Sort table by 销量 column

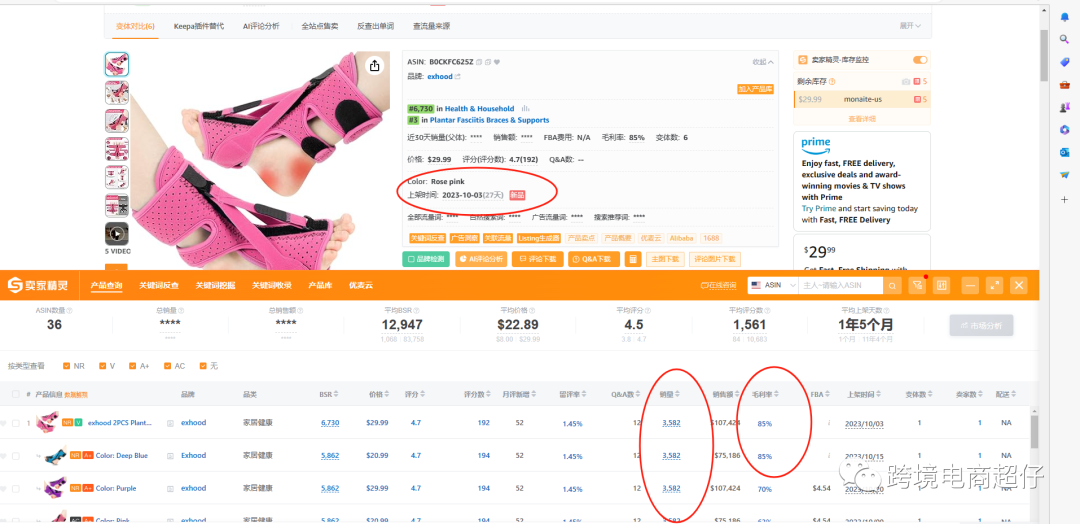[x=671, y=395]
